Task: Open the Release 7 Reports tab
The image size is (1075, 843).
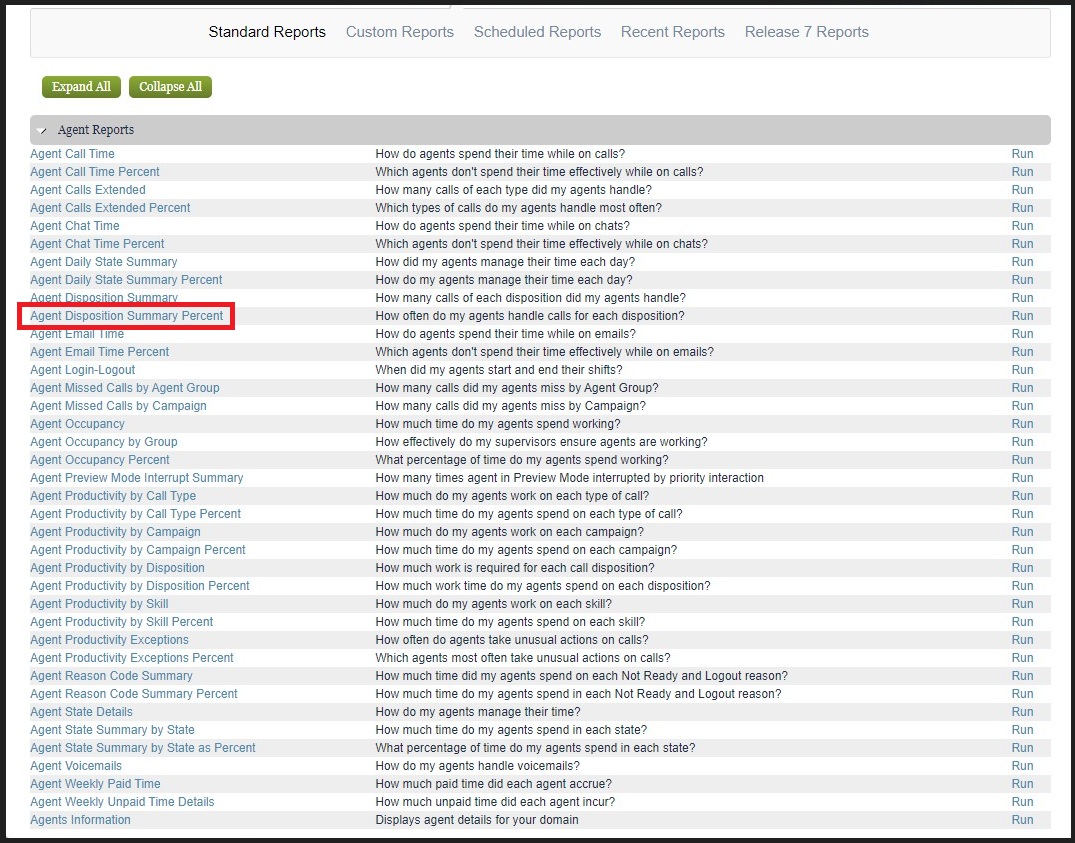Action: click(x=806, y=32)
